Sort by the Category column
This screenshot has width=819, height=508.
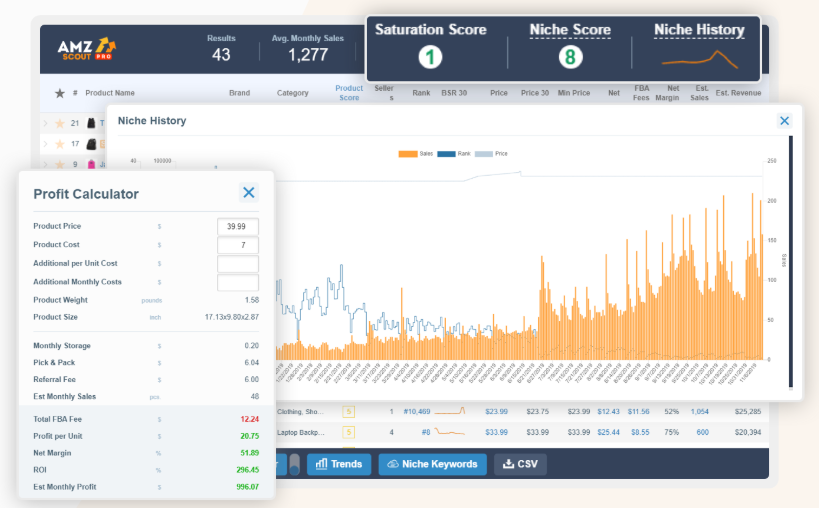(292, 93)
